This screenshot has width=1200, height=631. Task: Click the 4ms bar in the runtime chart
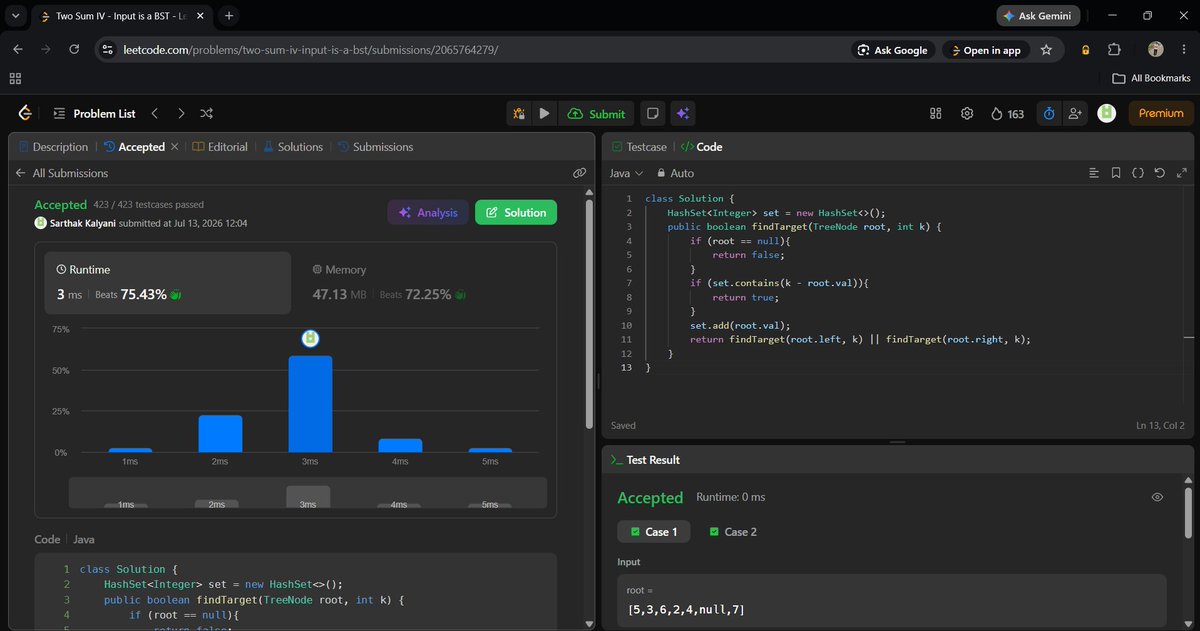(x=400, y=446)
